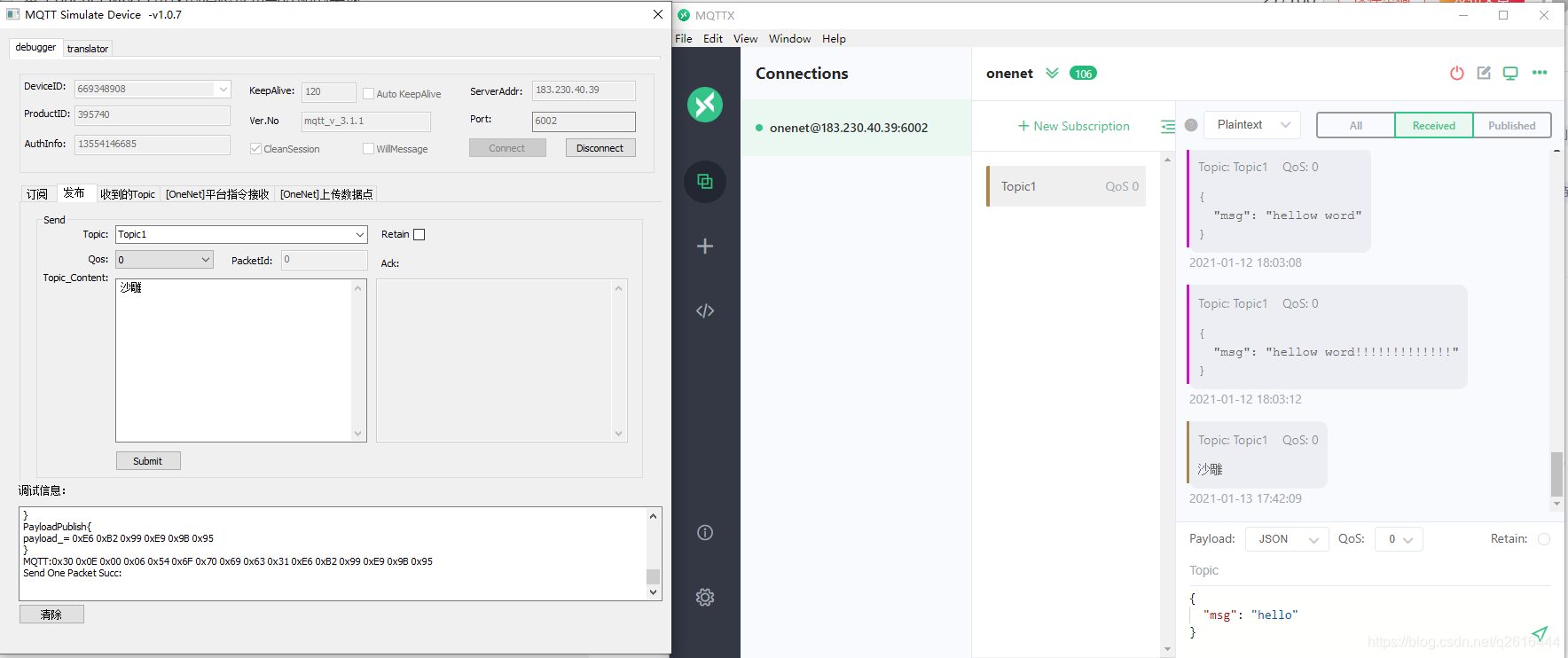Click the 沙雕 received message bubble

pyautogui.click(x=1257, y=455)
